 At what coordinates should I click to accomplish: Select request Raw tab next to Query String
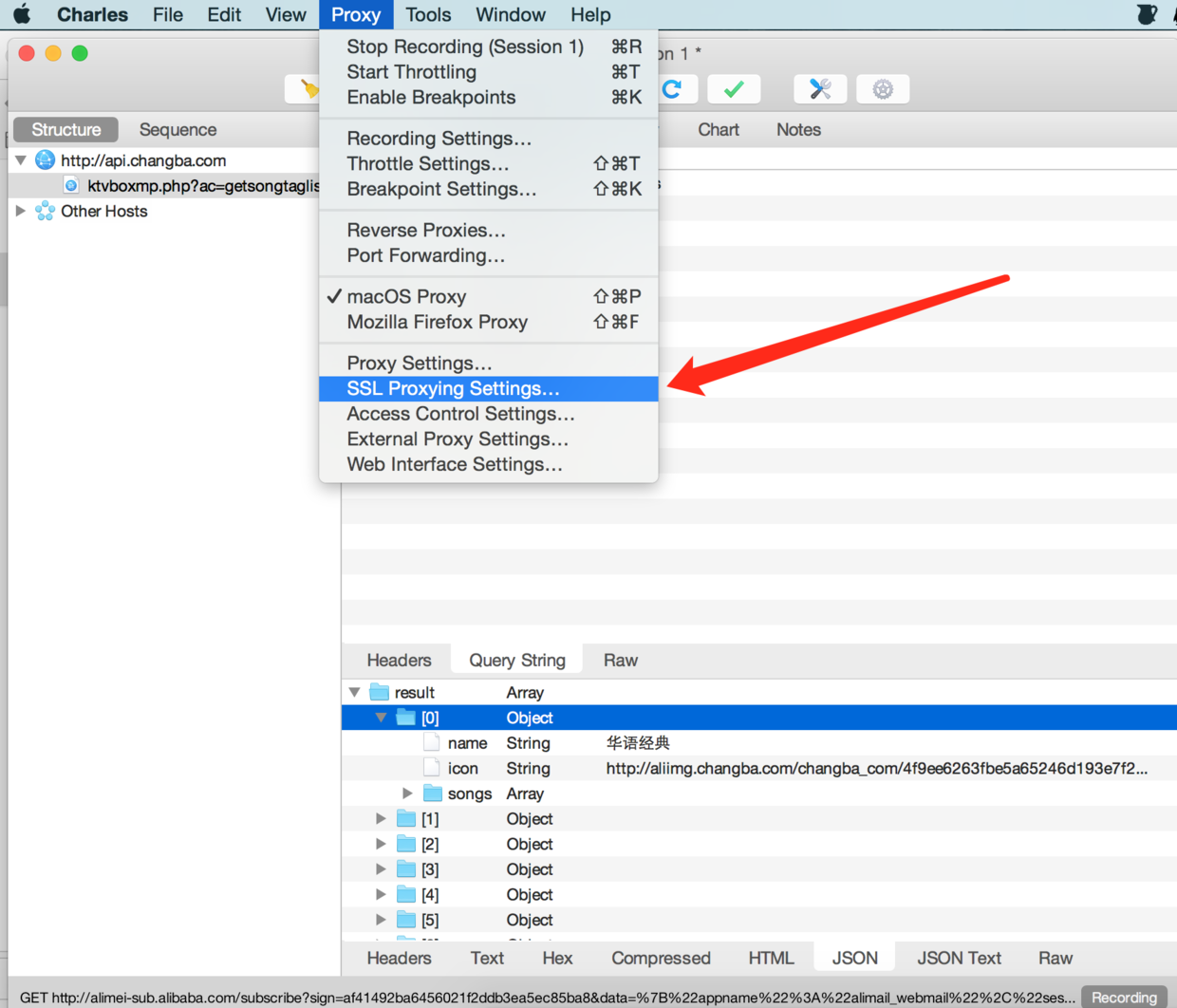click(x=621, y=660)
